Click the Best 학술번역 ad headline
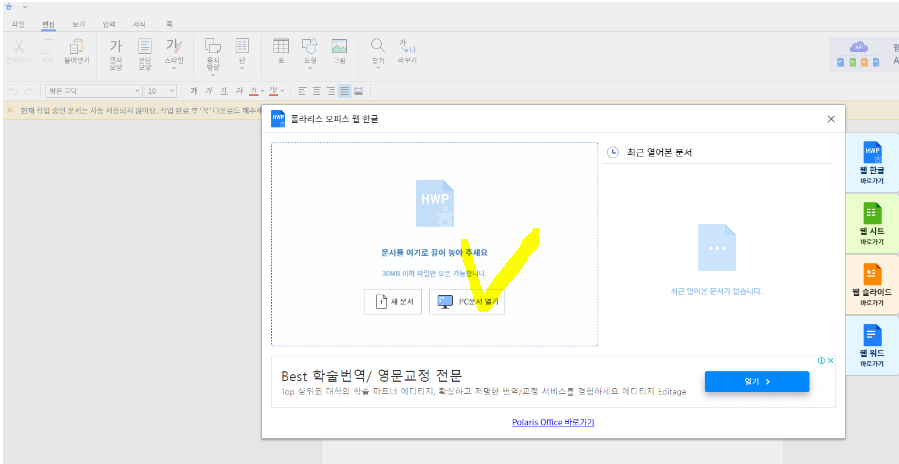 click(x=372, y=376)
